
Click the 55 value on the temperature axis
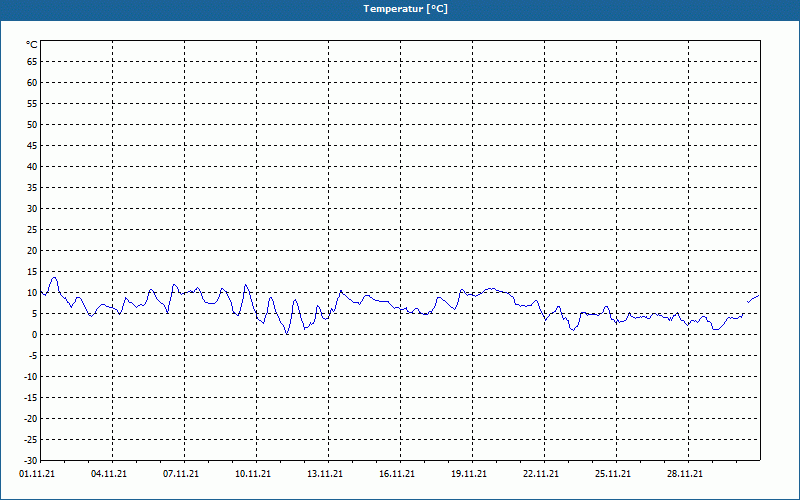click(x=32, y=104)
